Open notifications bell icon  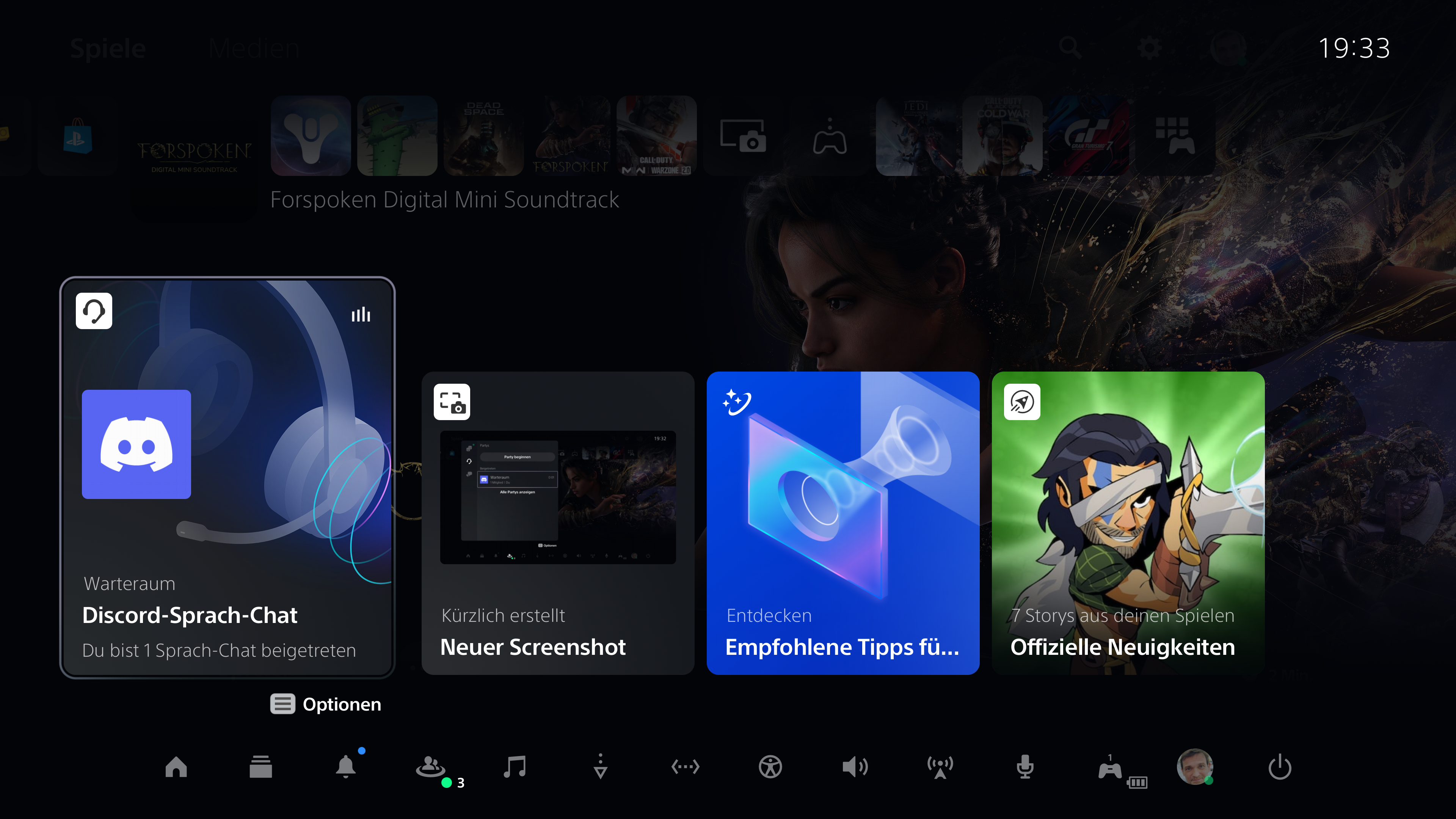(345, 767)
